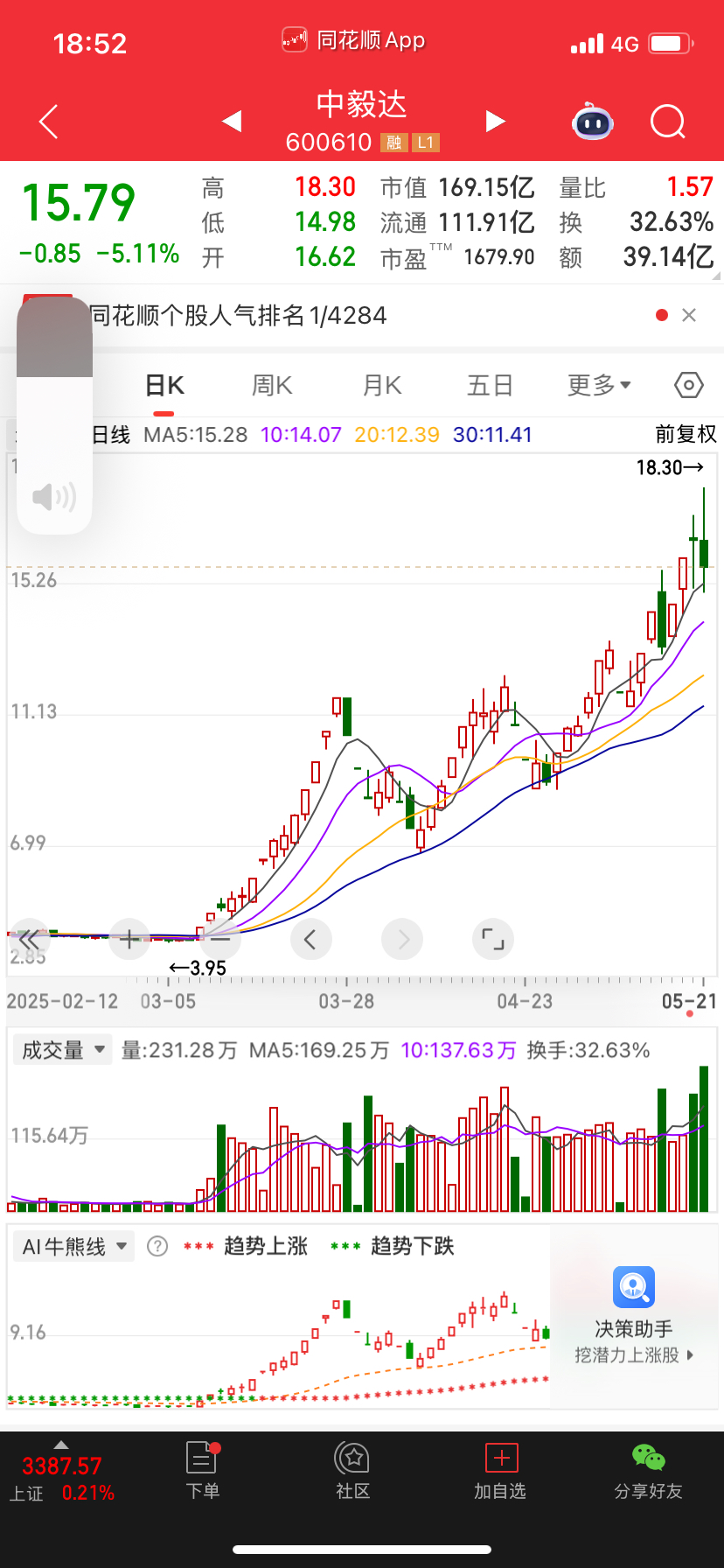Image resolution: width=724 pixels, height=1568 pixels.
Task: Select the 五日 tab
Action: click(490, 386)
